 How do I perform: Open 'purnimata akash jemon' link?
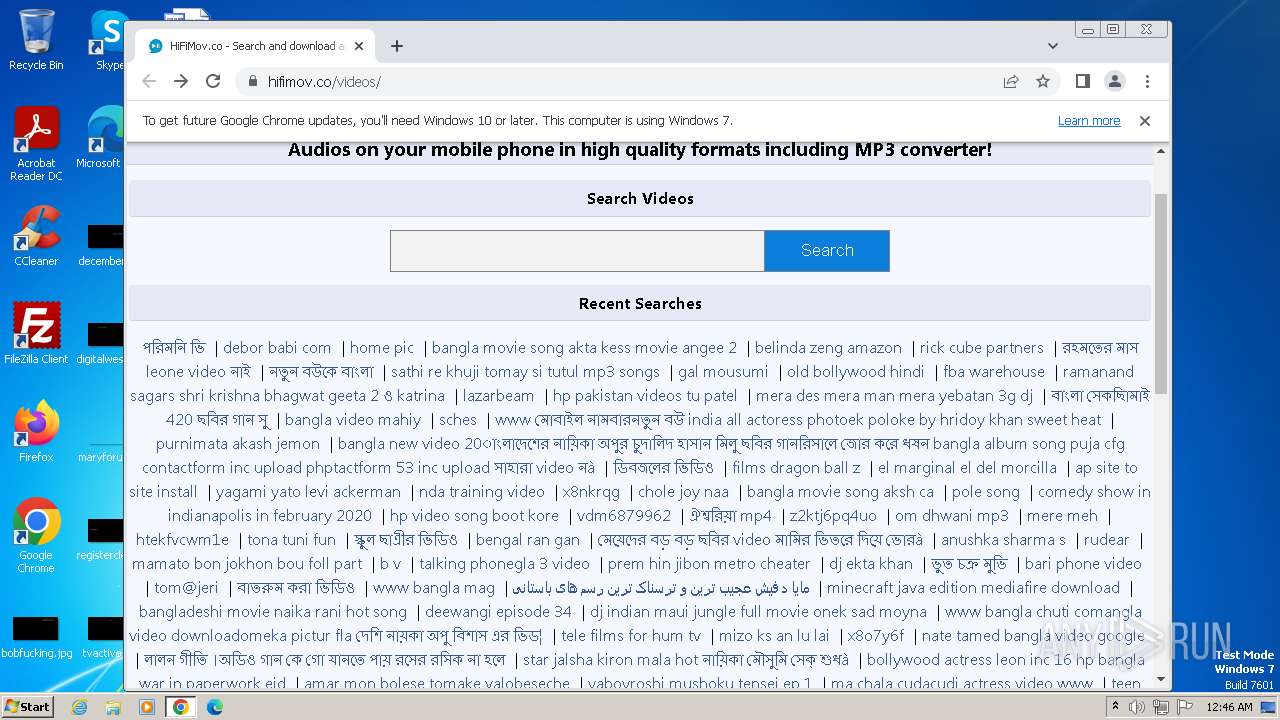coord(238,444)
